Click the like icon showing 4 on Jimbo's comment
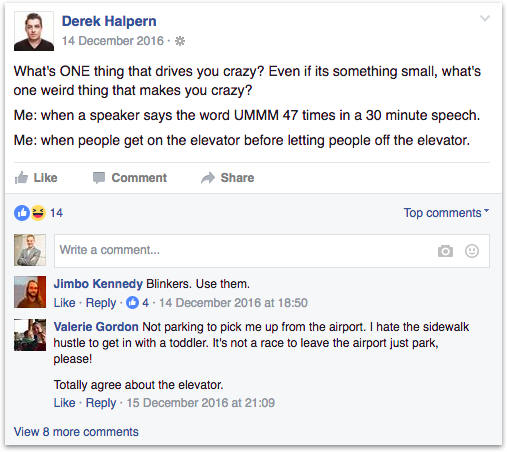This screenshot has height=452, width=507. pyautogui.click(x=132, y=303)
